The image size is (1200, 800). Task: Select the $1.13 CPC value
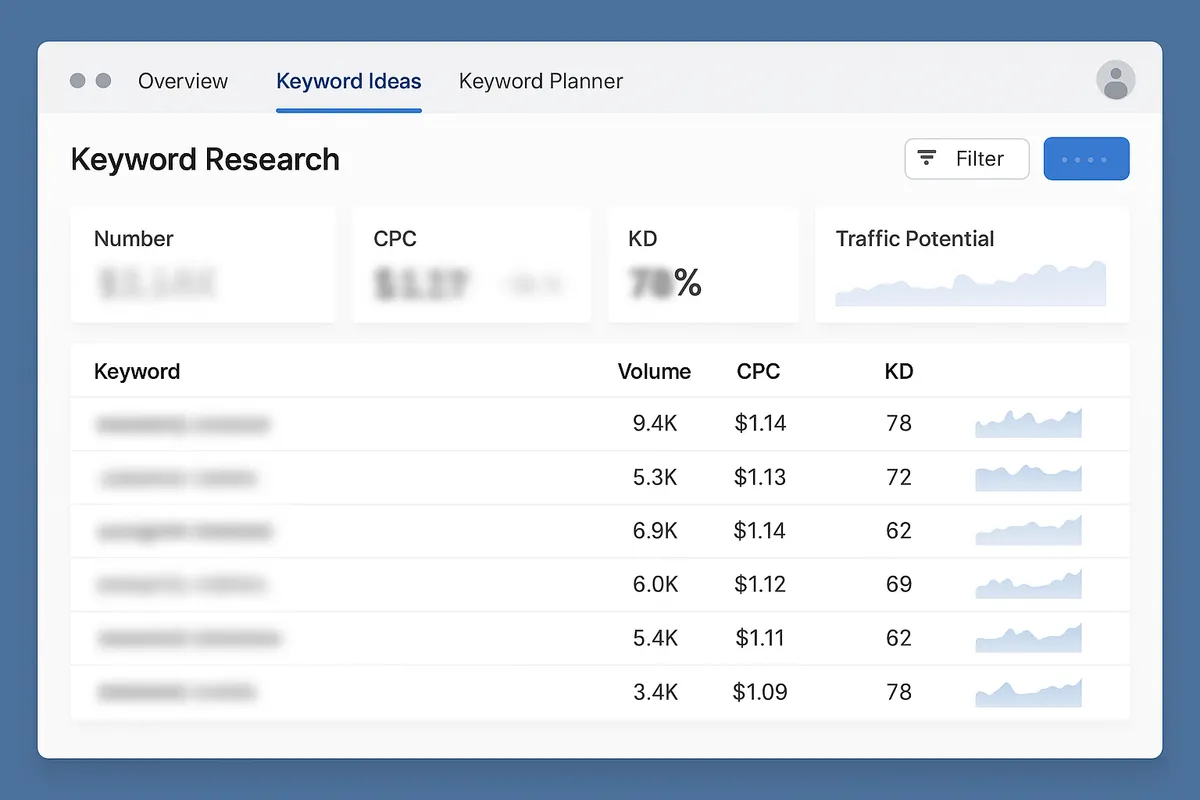(x=760, y=477)
